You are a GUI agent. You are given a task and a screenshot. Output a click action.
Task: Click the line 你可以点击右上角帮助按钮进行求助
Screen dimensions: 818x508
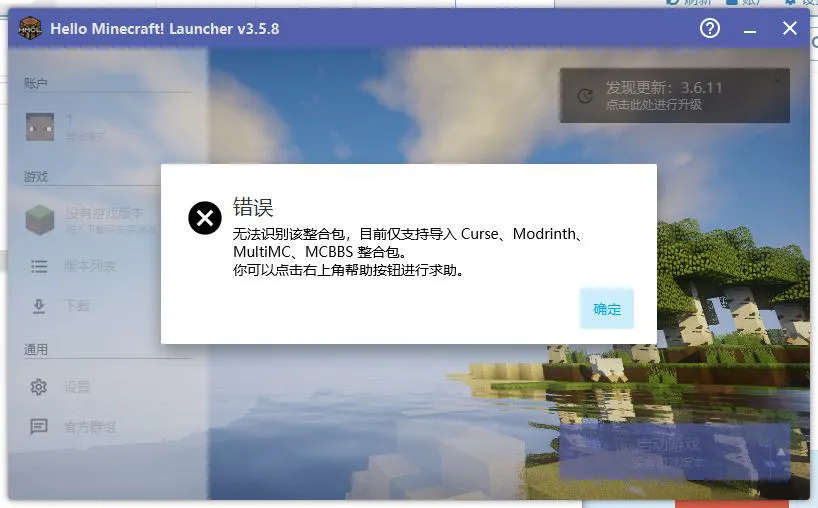coord(349,270)
